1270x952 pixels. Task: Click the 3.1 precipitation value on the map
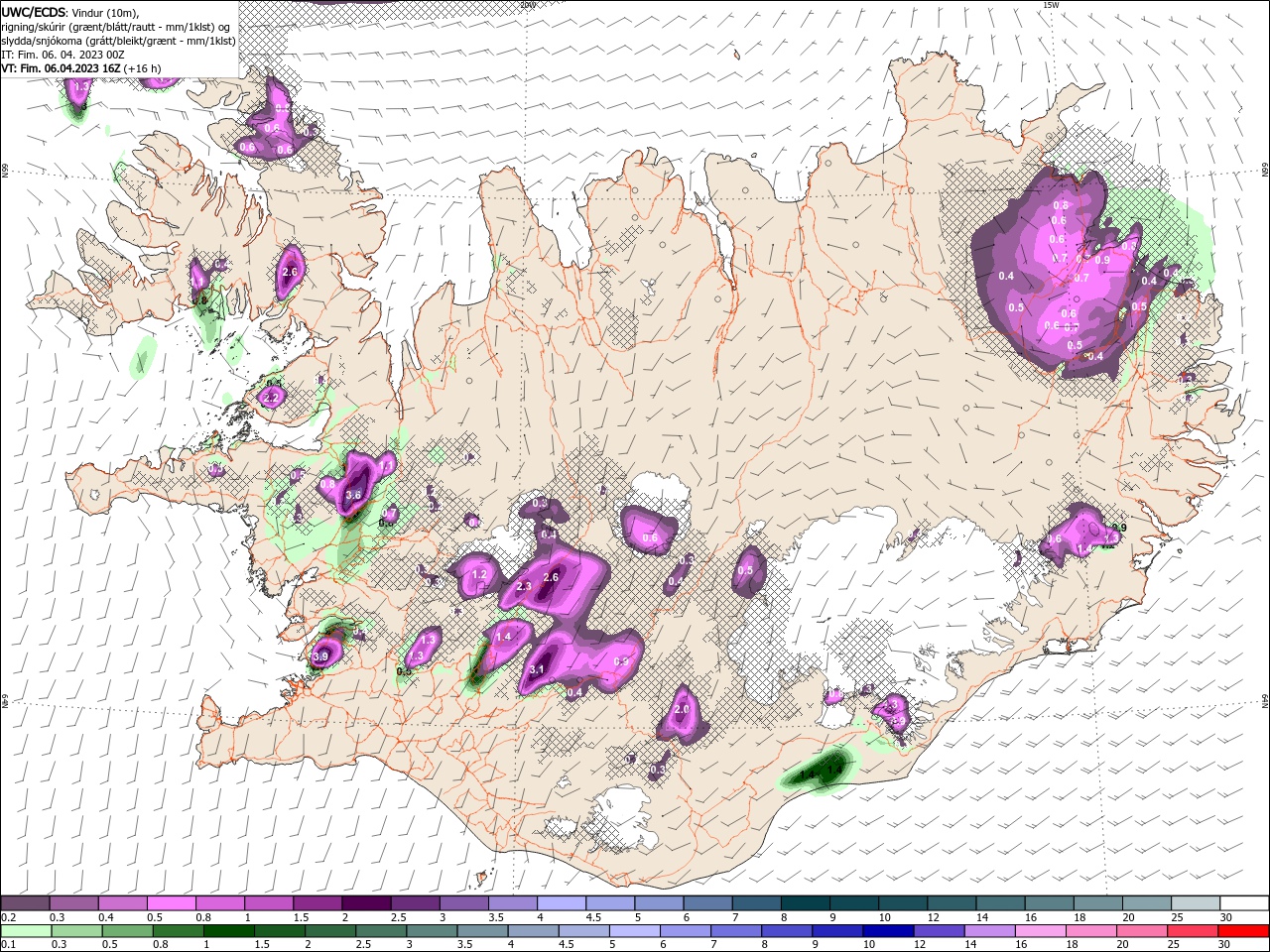[x=537, y=670]
